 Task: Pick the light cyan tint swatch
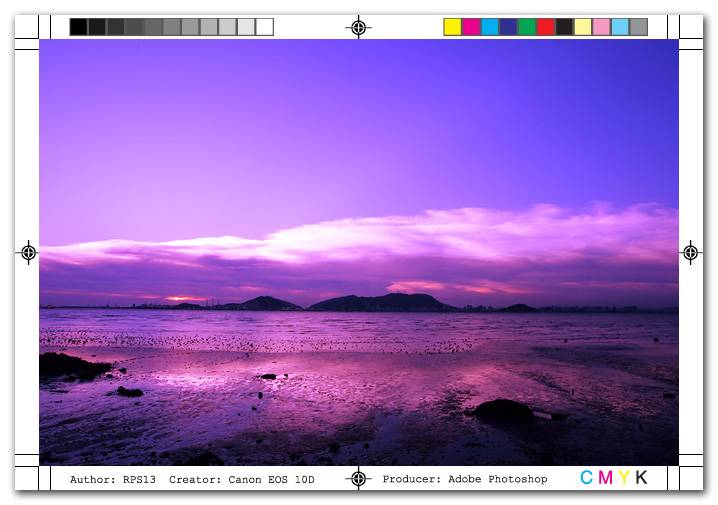point(620,27)
